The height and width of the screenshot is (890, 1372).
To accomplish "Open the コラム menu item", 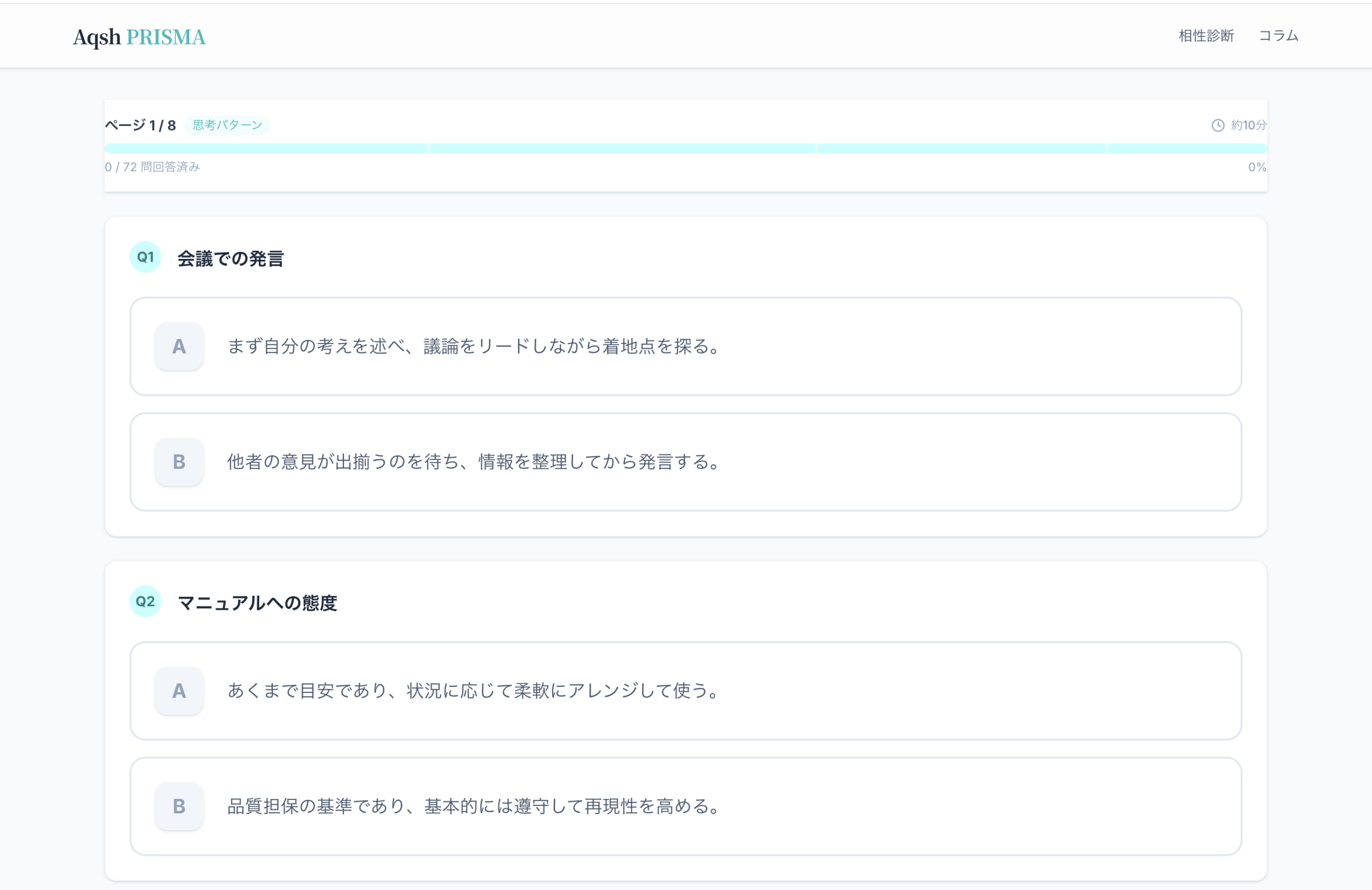I will (x=1278, y=36).
